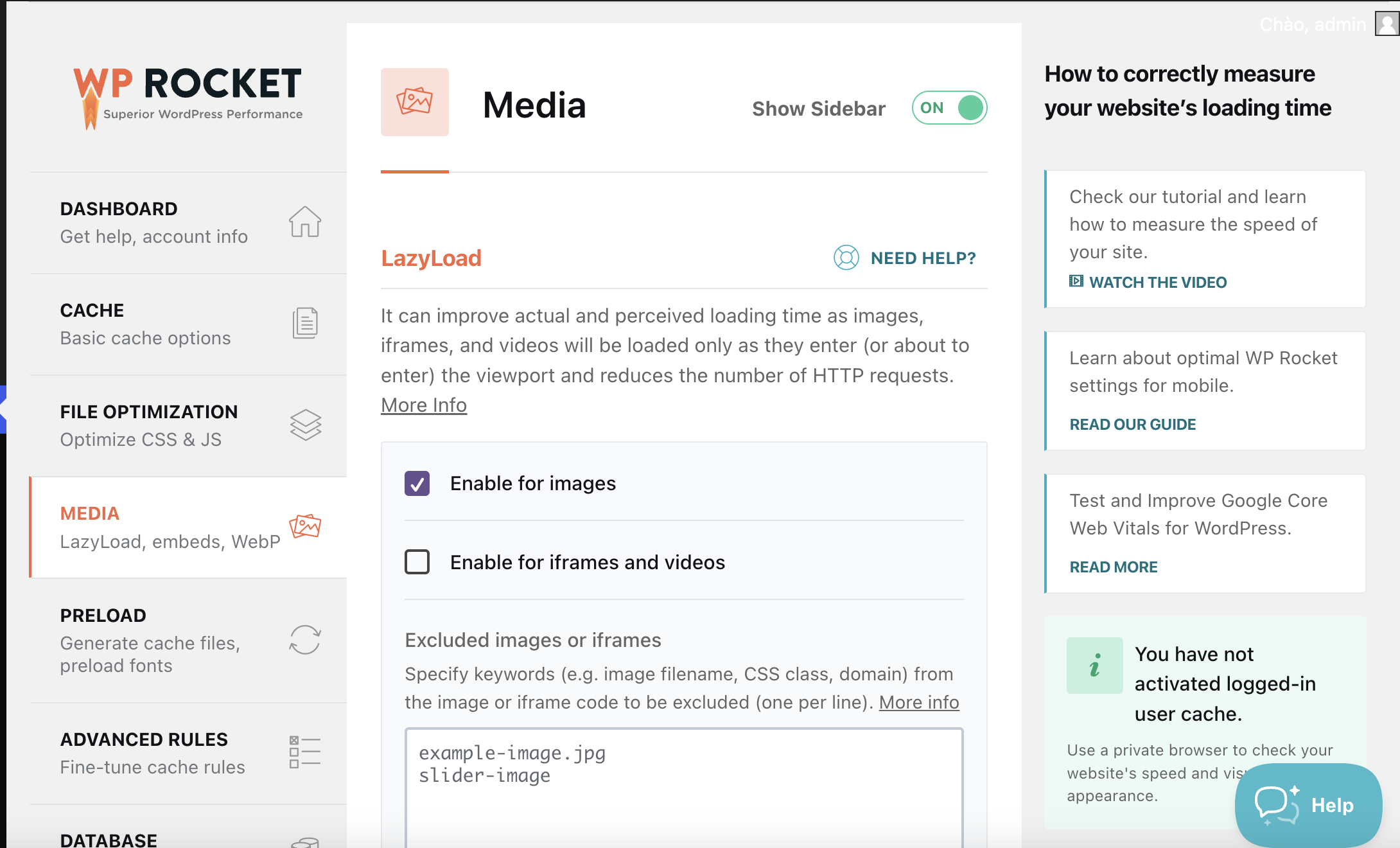Click the Need Help lifebuoy icon
The image size is (1400, 848).
click(846, 258)
